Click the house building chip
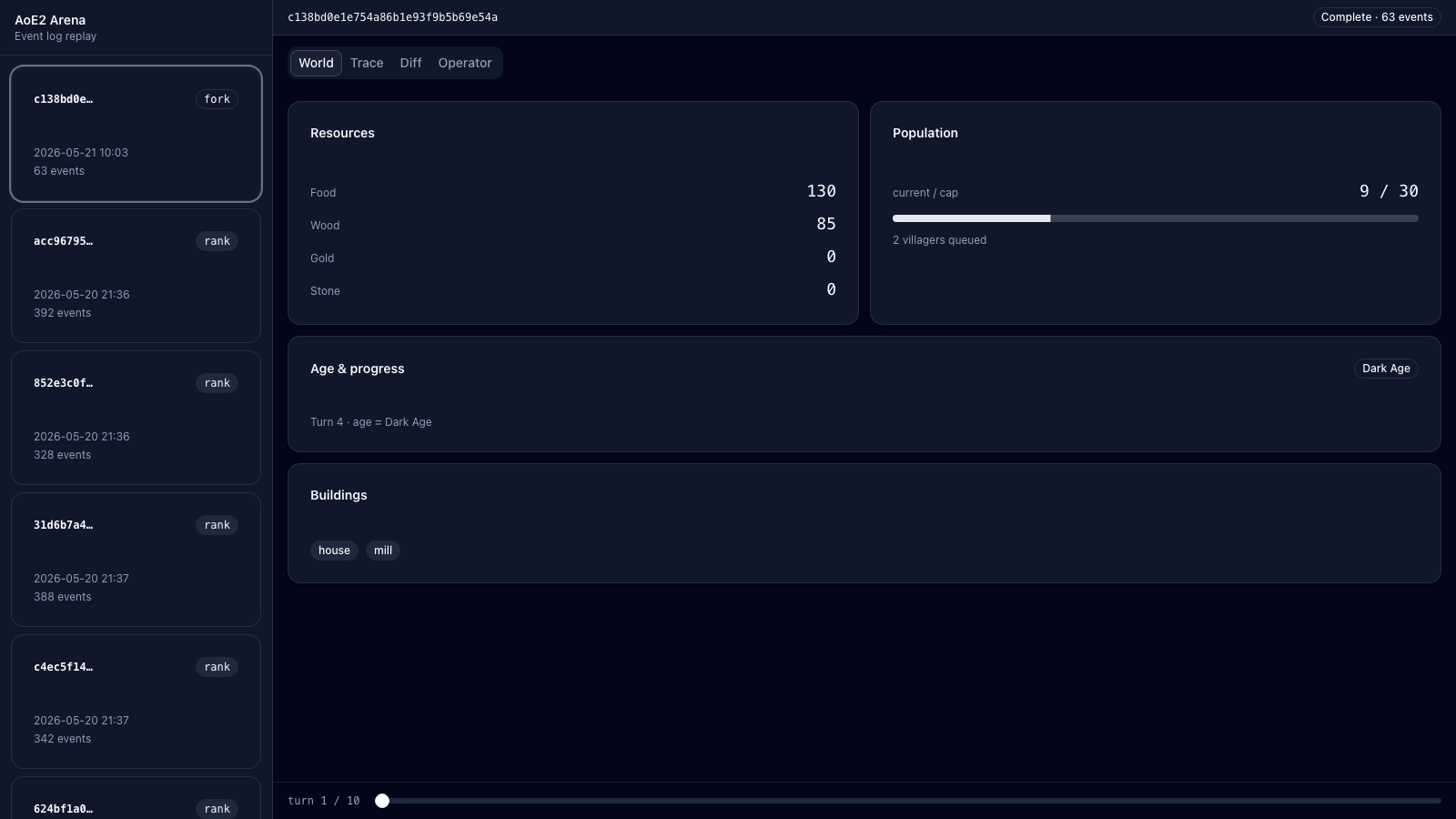1456x819 pixels. pyautogui.click(x=334, y=551)
